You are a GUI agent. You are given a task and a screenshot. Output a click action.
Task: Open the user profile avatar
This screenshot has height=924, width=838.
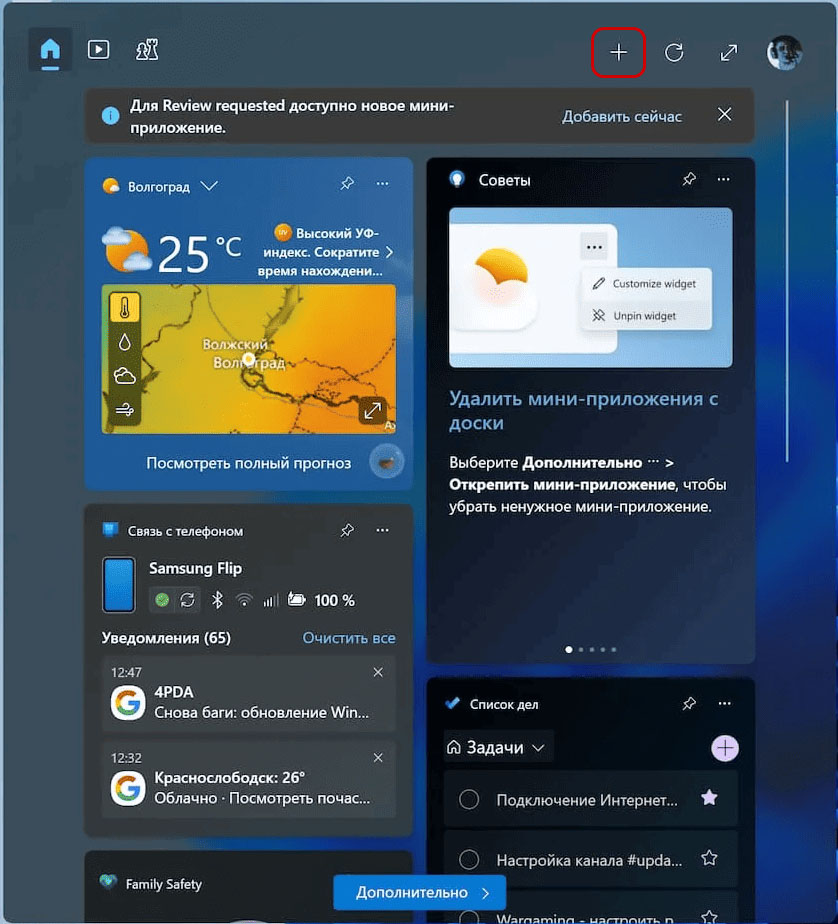click(784, 52)
